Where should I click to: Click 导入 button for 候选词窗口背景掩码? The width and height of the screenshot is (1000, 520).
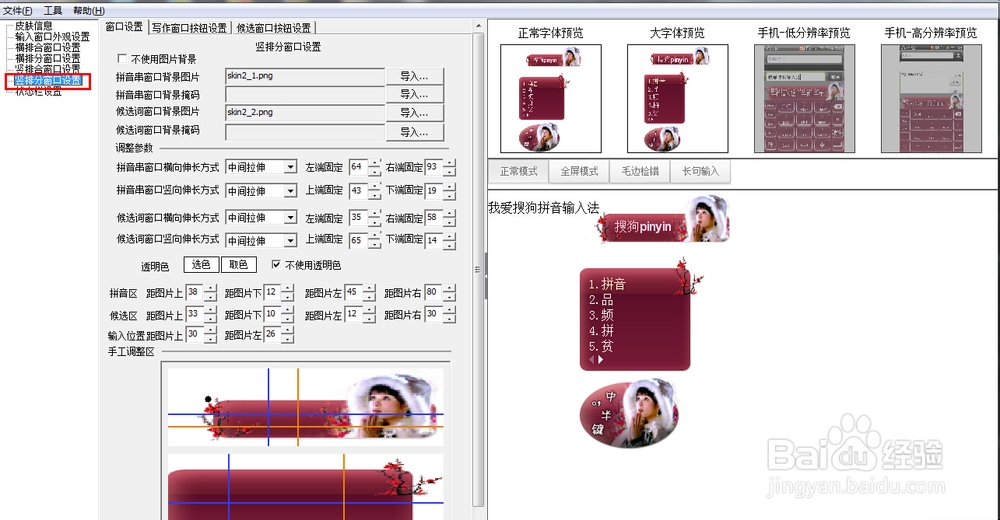[414, 132]
